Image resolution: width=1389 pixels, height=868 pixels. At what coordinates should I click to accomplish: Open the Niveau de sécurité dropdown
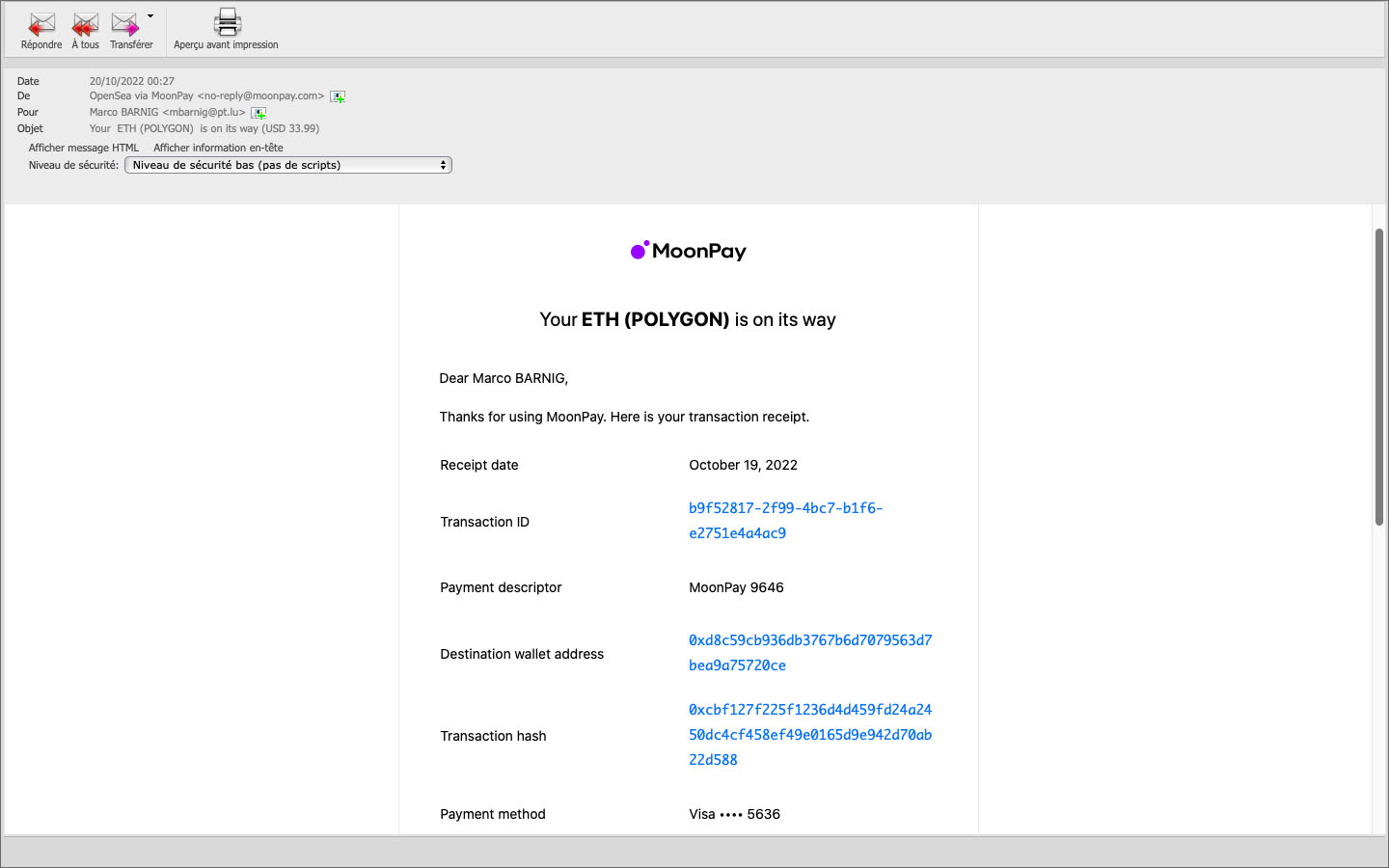point(288,165)
